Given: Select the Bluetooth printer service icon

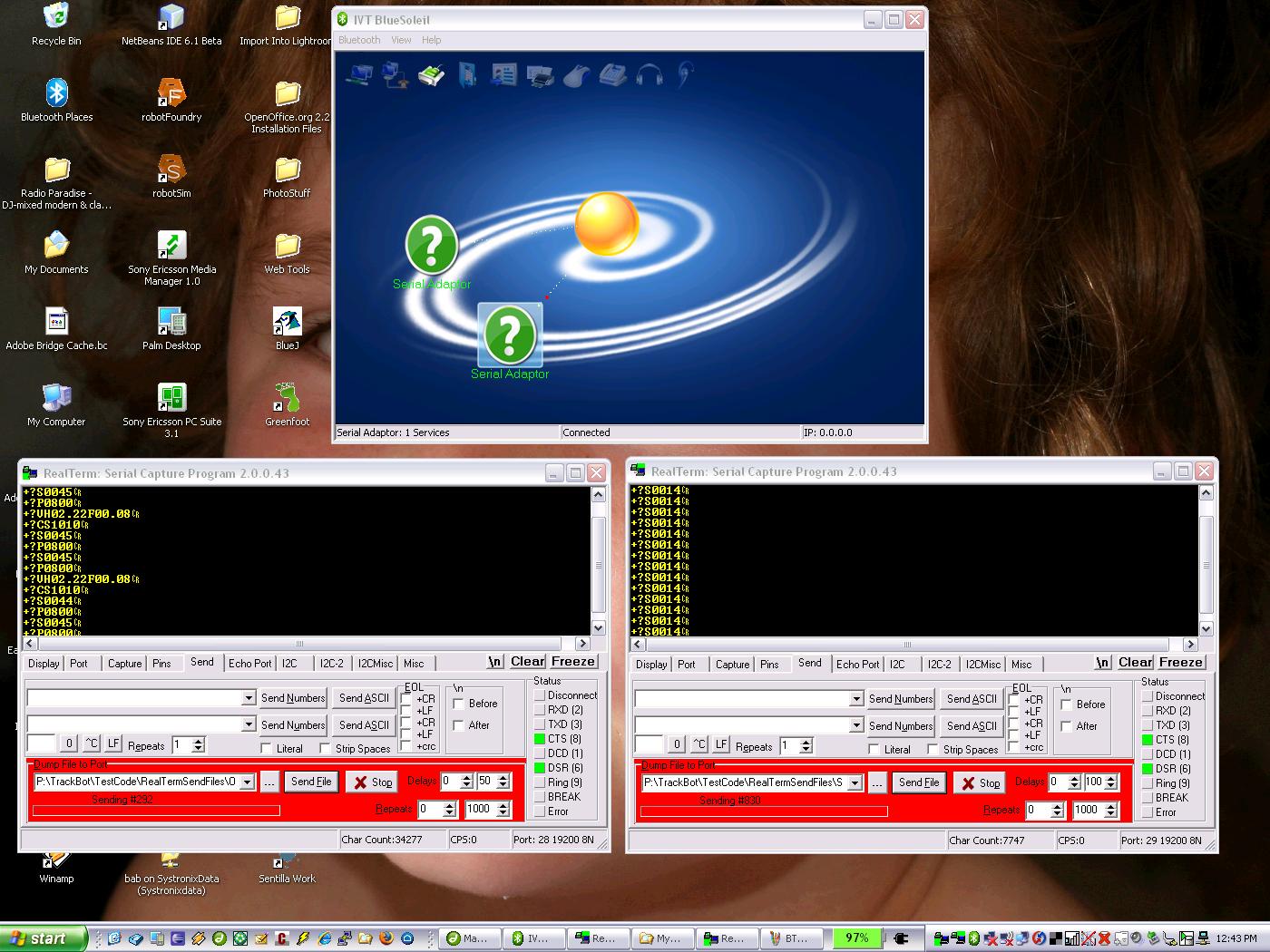Looking at the screenshot, I should point(540,75).
